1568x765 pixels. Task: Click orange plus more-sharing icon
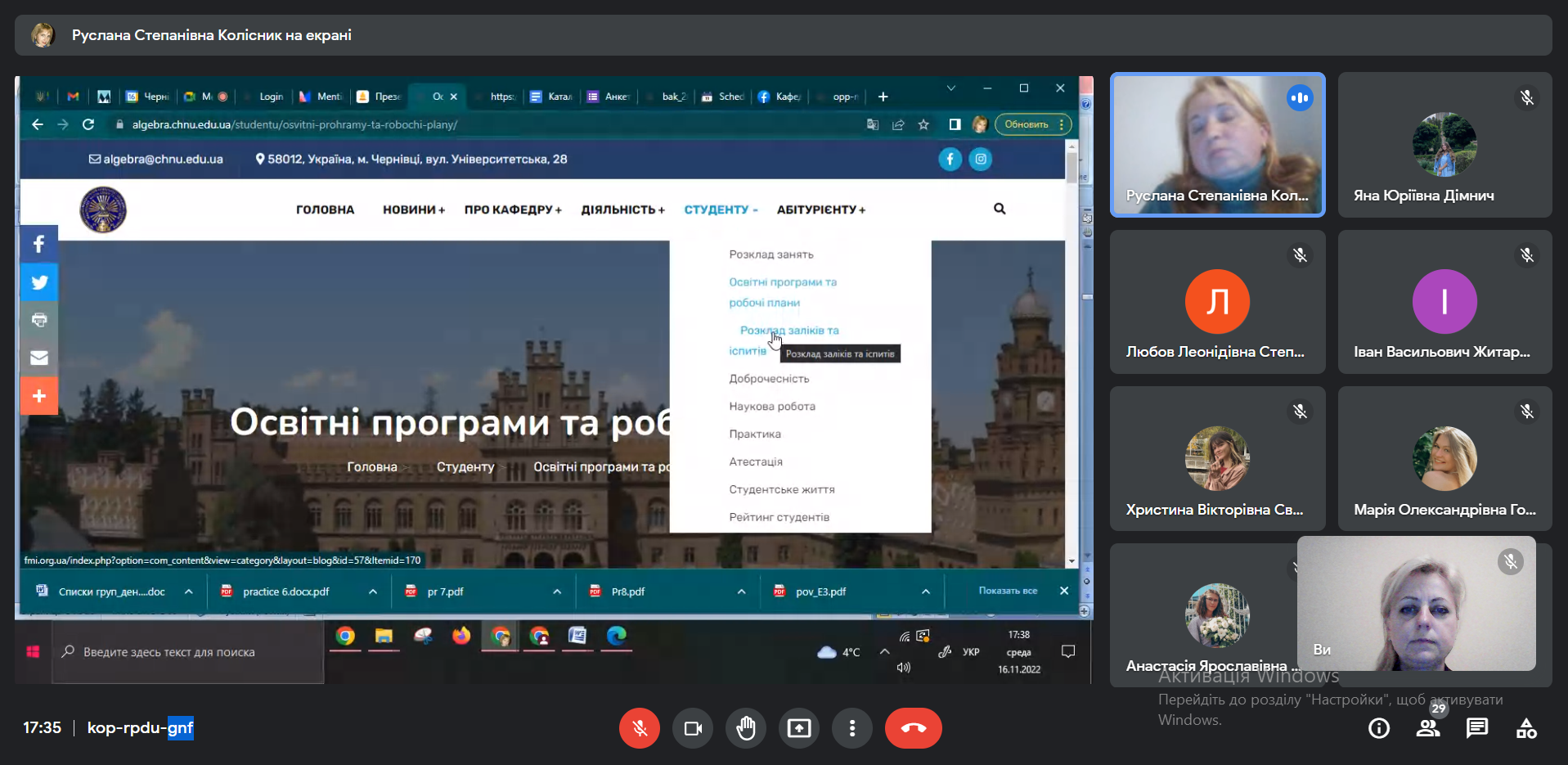tap(38, 396)
